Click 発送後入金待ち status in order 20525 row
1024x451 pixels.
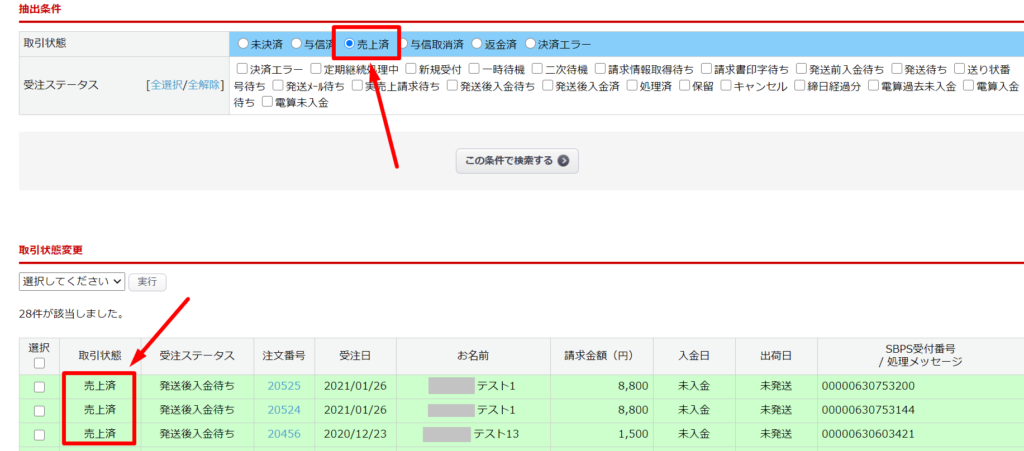click(x=197, y=386)
